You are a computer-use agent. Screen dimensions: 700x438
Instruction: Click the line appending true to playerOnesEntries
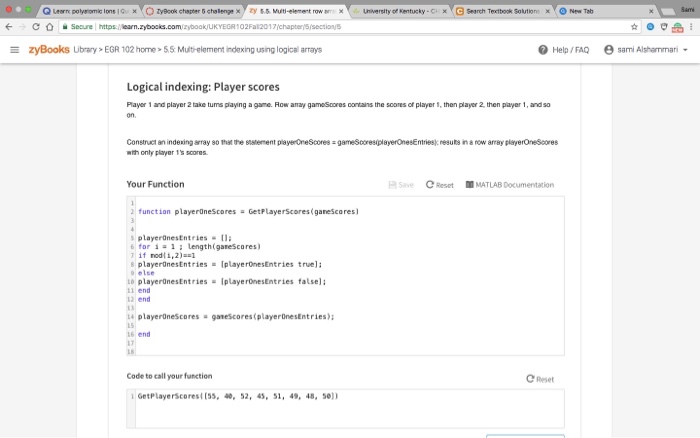click(x=230, y=264)
